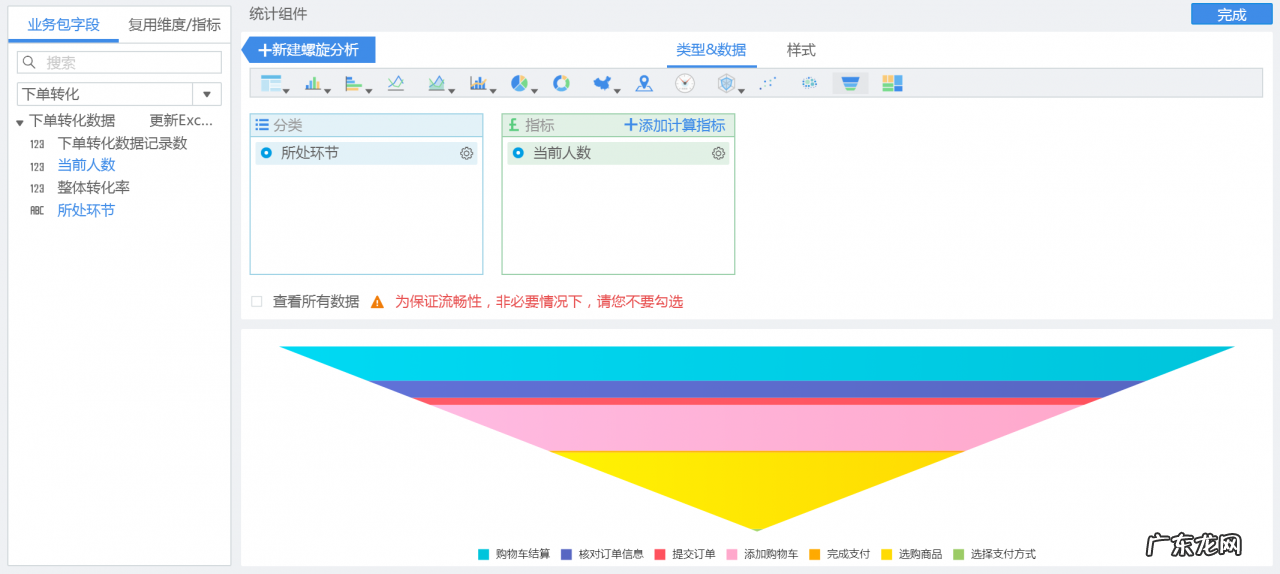1280x574 pixels.
Task: Click the pink funnel segment
Action: click(756, 428)
